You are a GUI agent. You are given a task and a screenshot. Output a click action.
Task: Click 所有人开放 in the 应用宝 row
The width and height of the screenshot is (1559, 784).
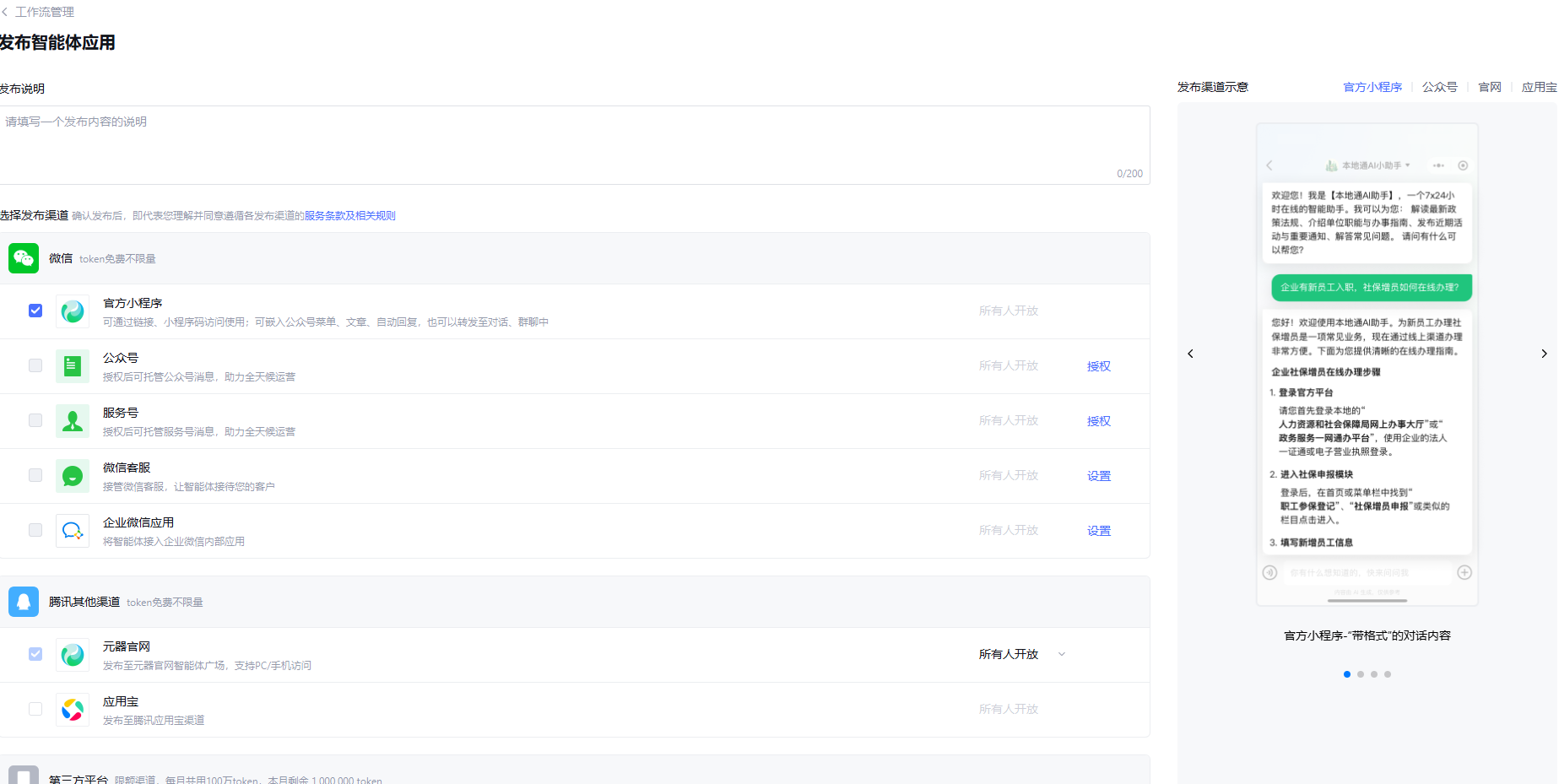coord(1009,709)
